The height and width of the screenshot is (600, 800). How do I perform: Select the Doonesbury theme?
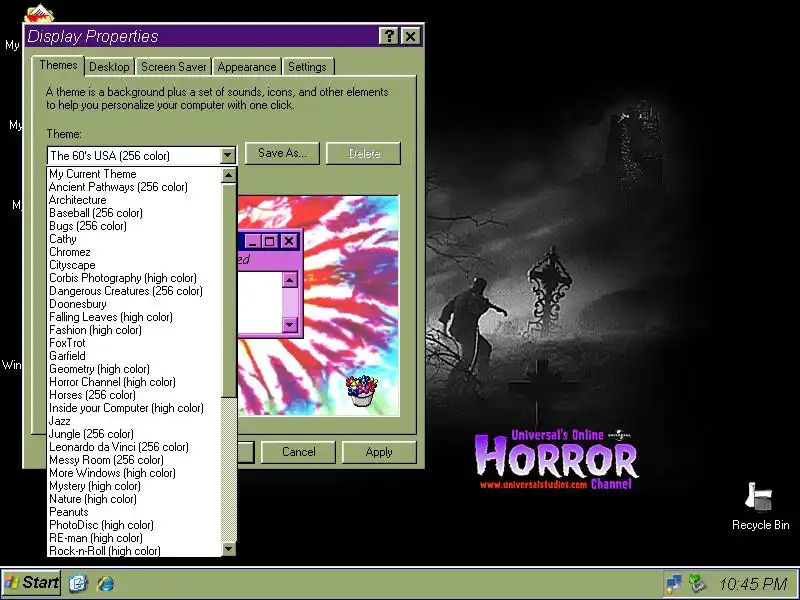coord(134,304)
